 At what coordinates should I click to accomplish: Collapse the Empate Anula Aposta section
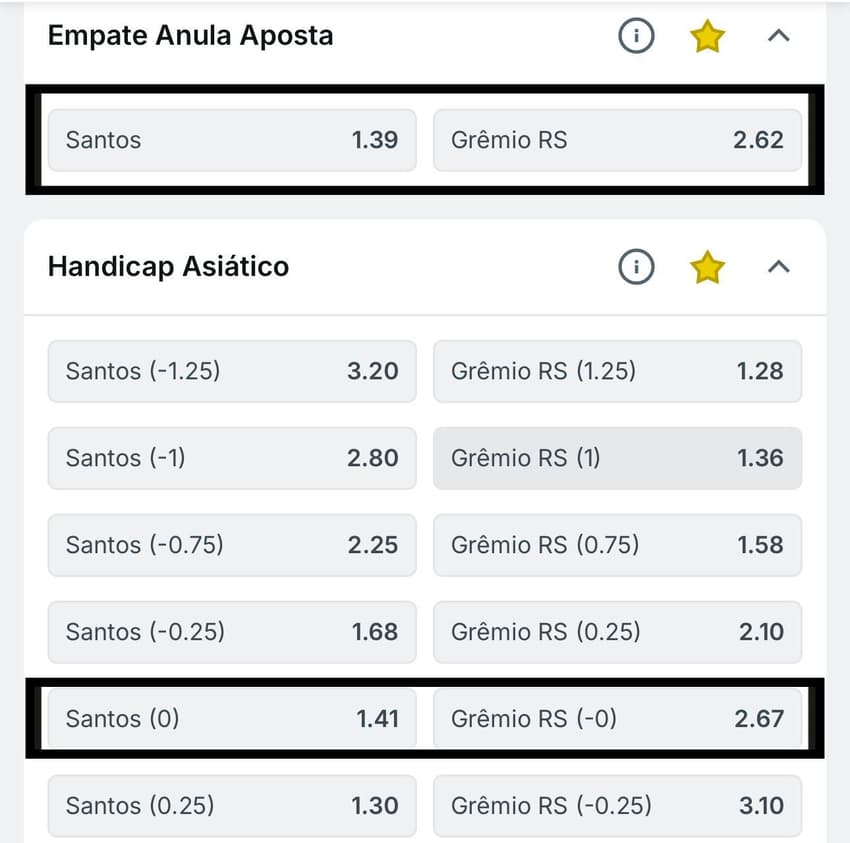point(780,35)
